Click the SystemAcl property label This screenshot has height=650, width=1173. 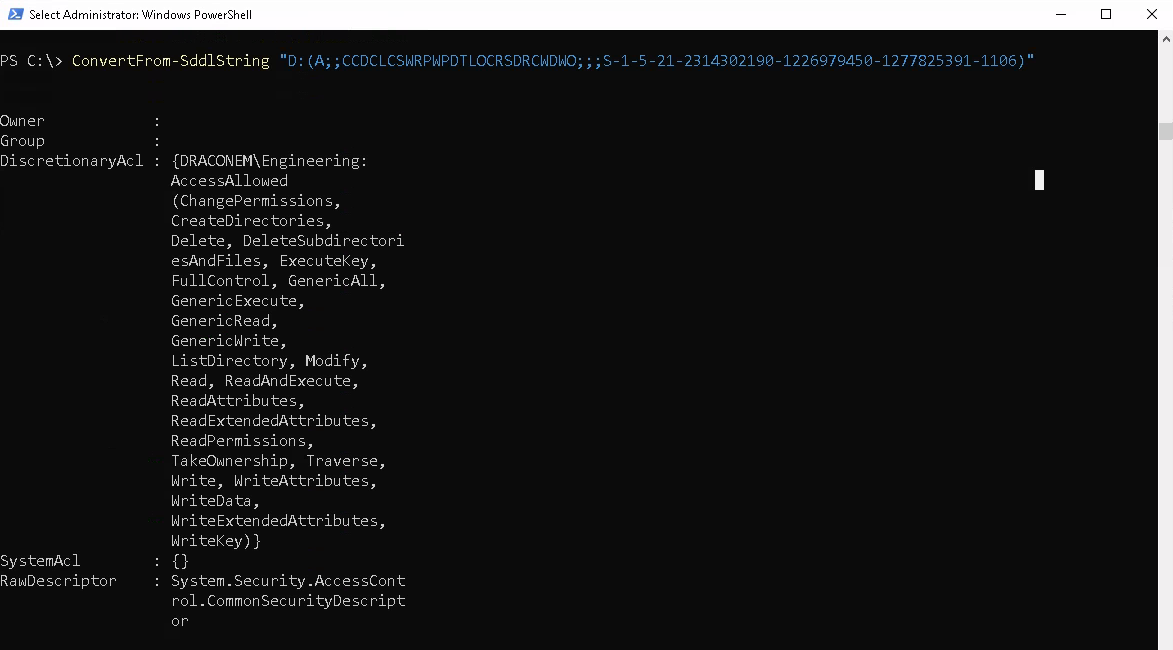click(x=40, y=561)
